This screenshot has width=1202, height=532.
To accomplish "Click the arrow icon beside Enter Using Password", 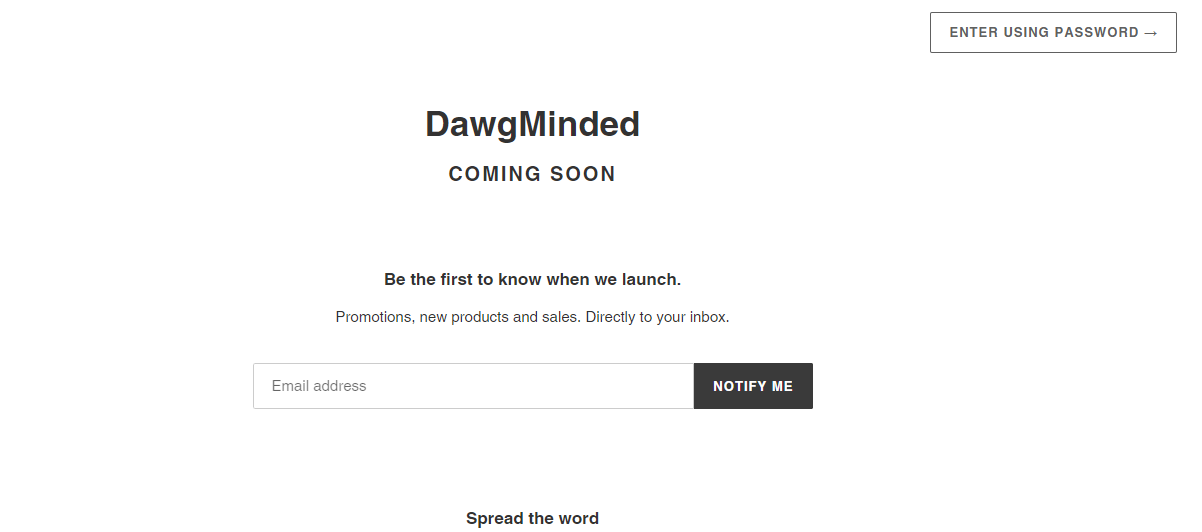I will click(x=1151, y=33).
